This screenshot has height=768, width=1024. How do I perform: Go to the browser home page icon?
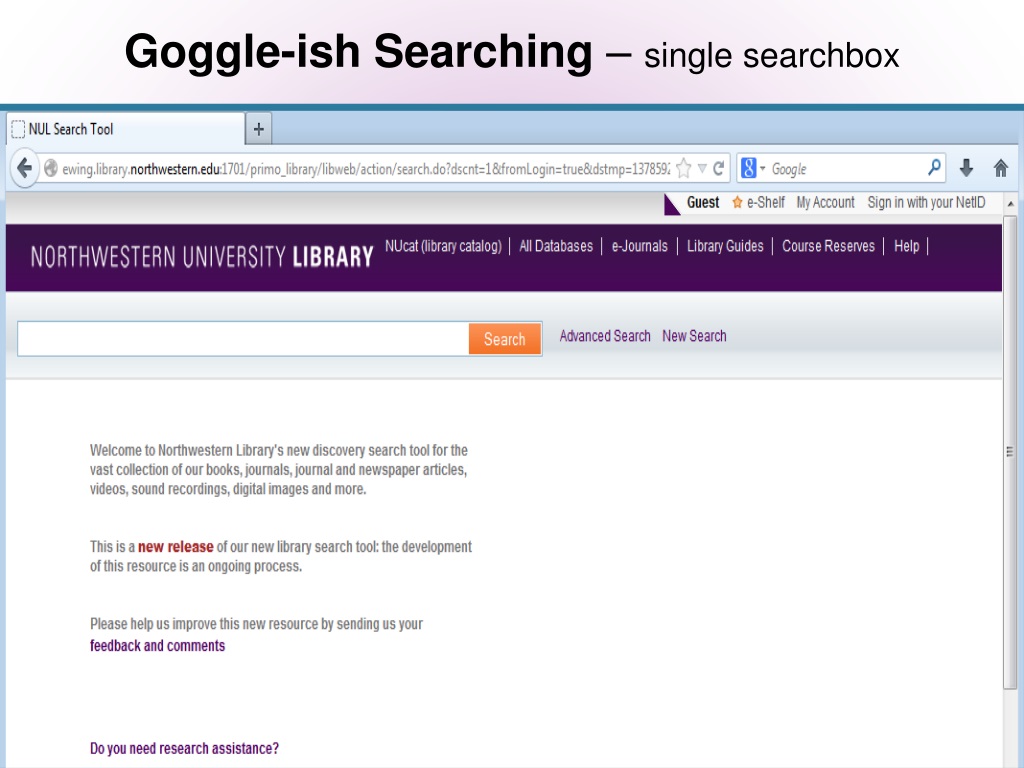[x=1000, y=168]
